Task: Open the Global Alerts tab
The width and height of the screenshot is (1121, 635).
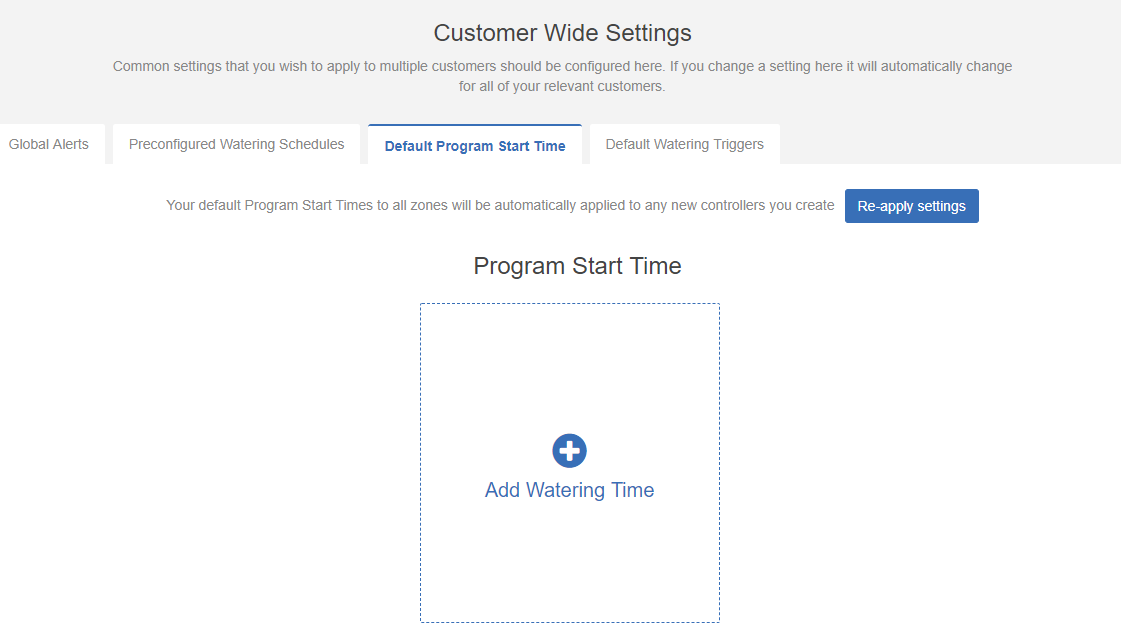Action: coord(49,144)
